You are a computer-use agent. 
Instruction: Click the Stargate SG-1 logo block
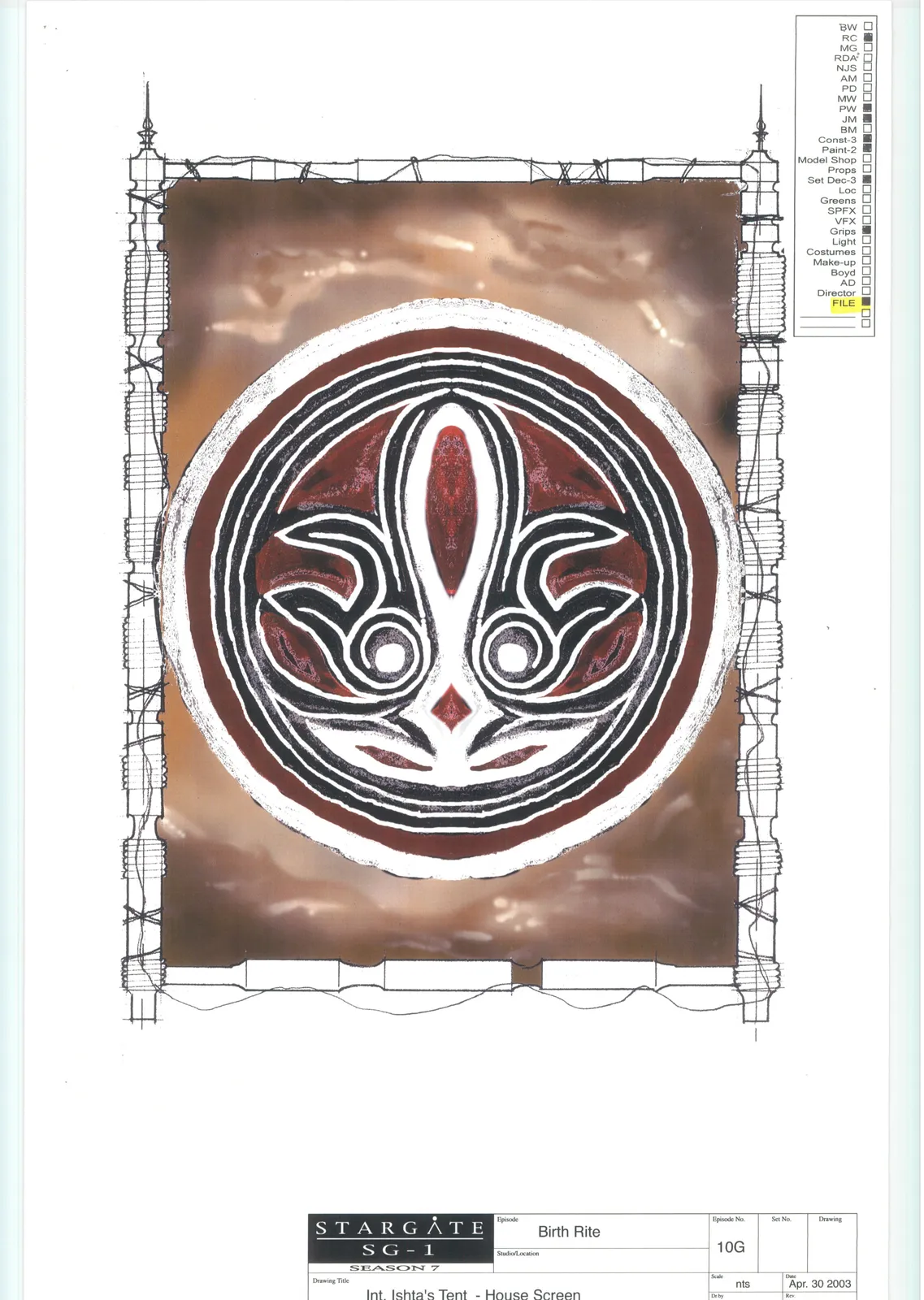(x=400, y=1238)
